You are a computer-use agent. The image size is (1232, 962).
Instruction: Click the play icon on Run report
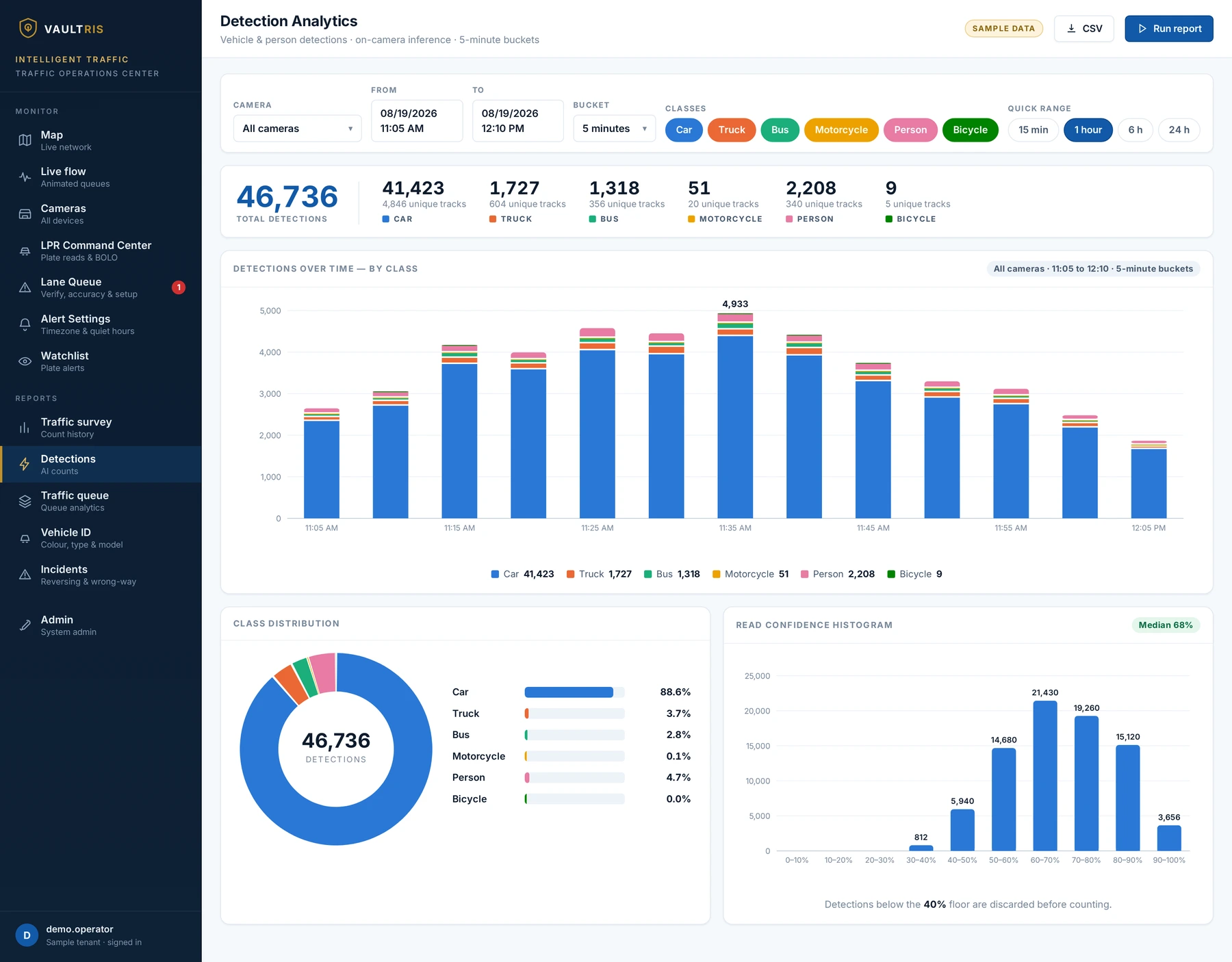tap(1142, 29)
